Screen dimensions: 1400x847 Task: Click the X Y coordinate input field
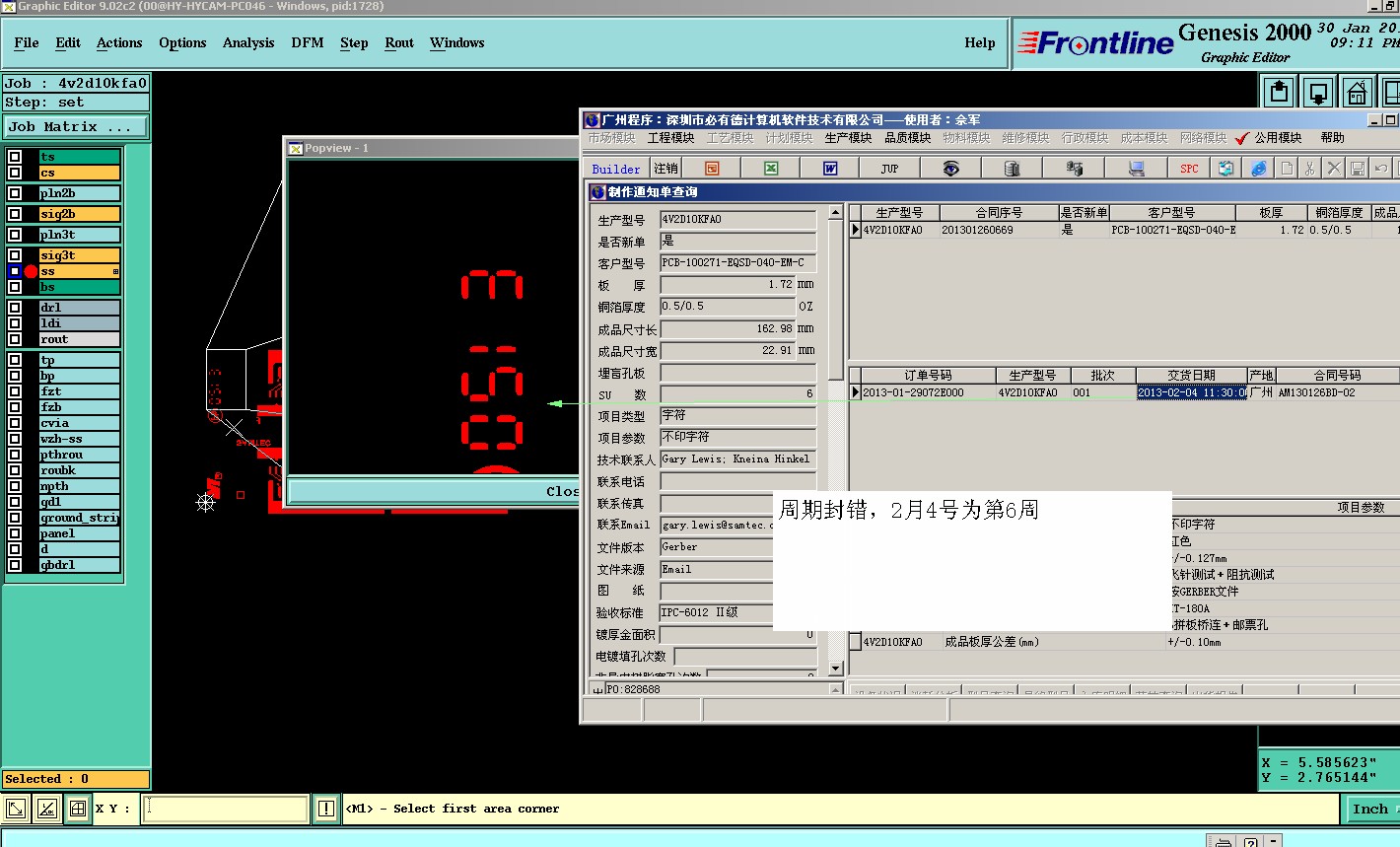[x=226, y=809]
